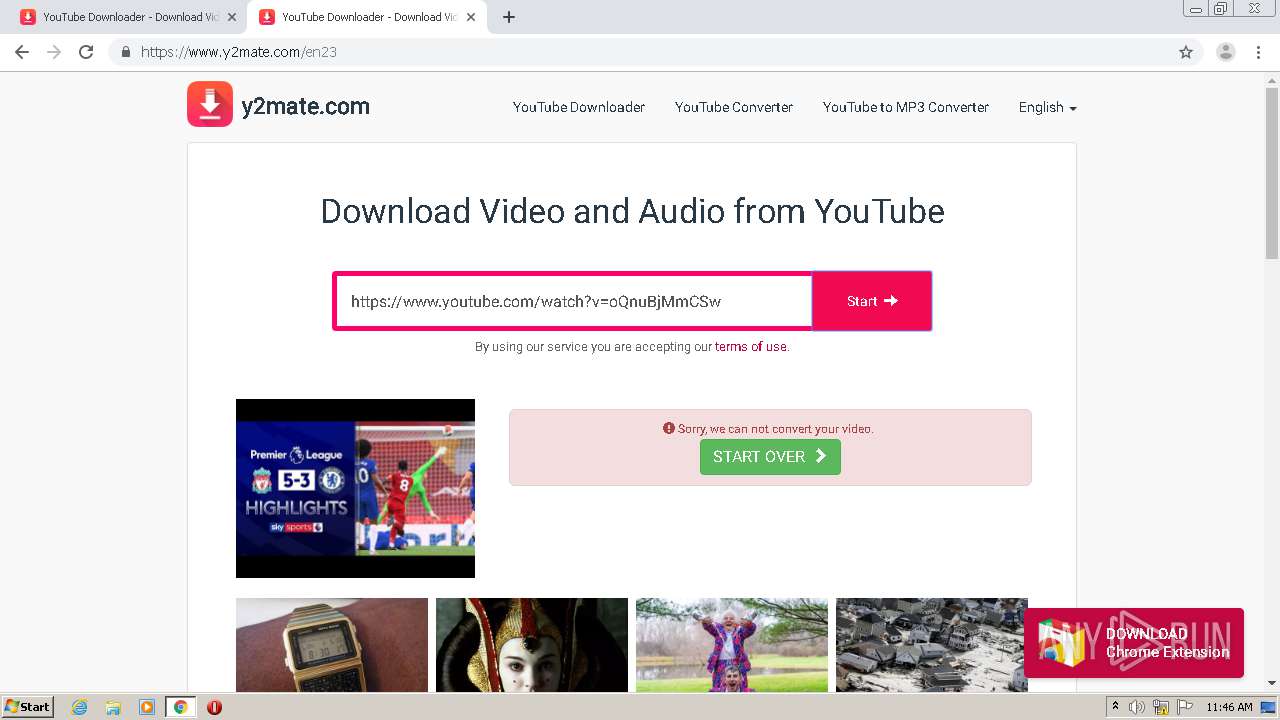Open the Windows Start menu
The image size is (1280, 720).
(27, 707)
